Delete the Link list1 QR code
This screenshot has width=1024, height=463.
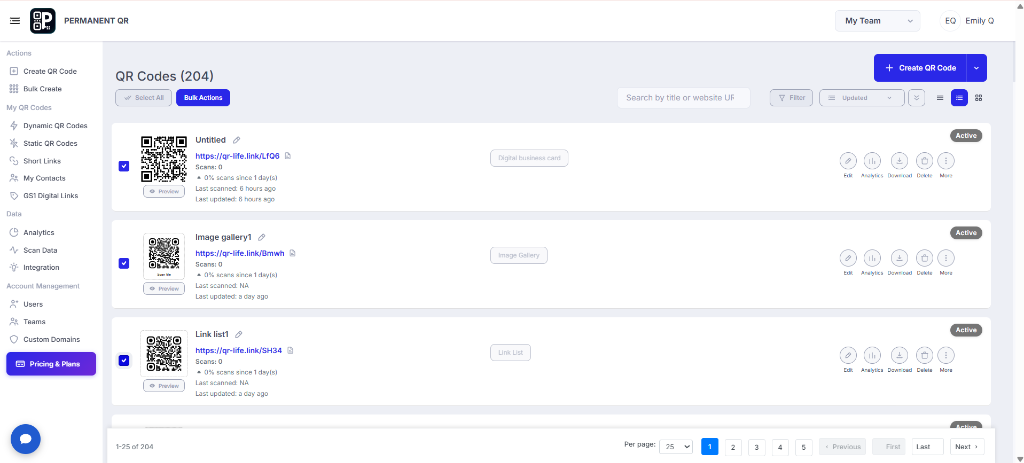point(924,355)
